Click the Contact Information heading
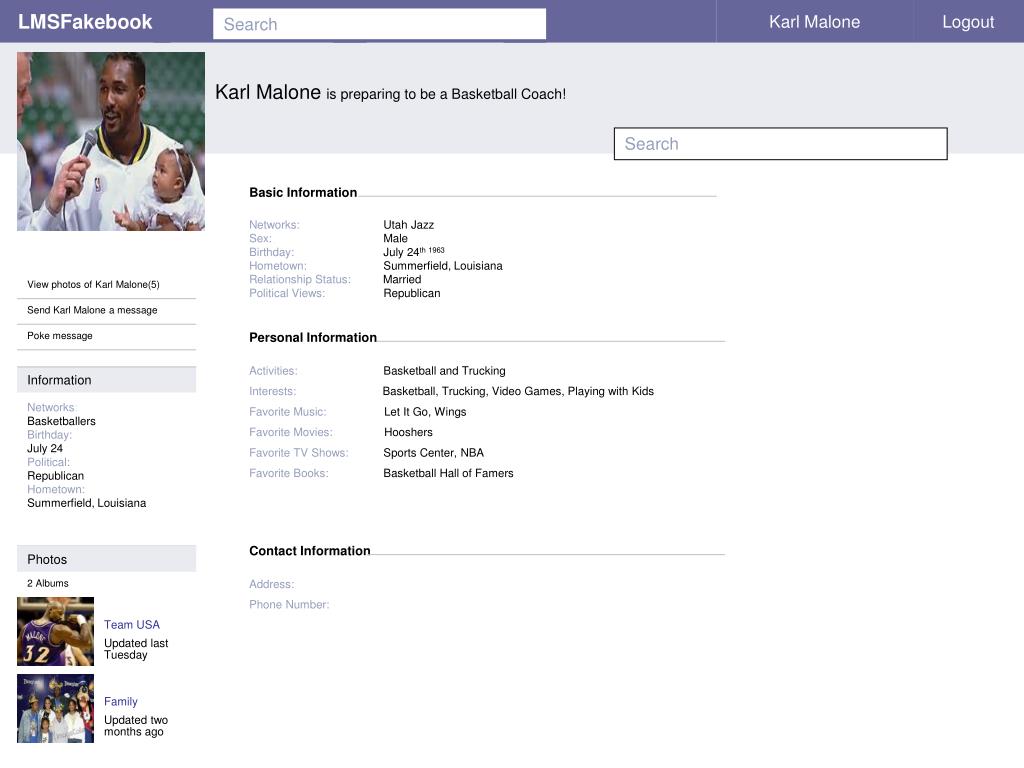The image size is (1024, 768). (310, 551)
